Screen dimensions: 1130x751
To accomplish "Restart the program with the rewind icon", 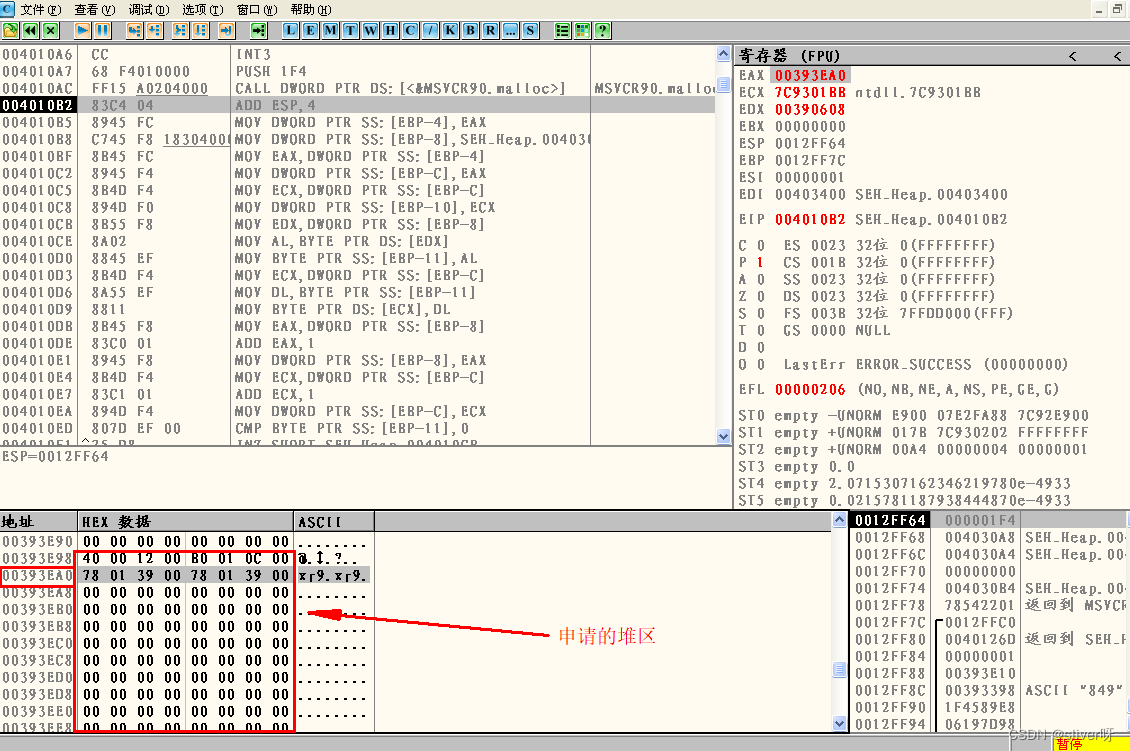I will point(30,31).
